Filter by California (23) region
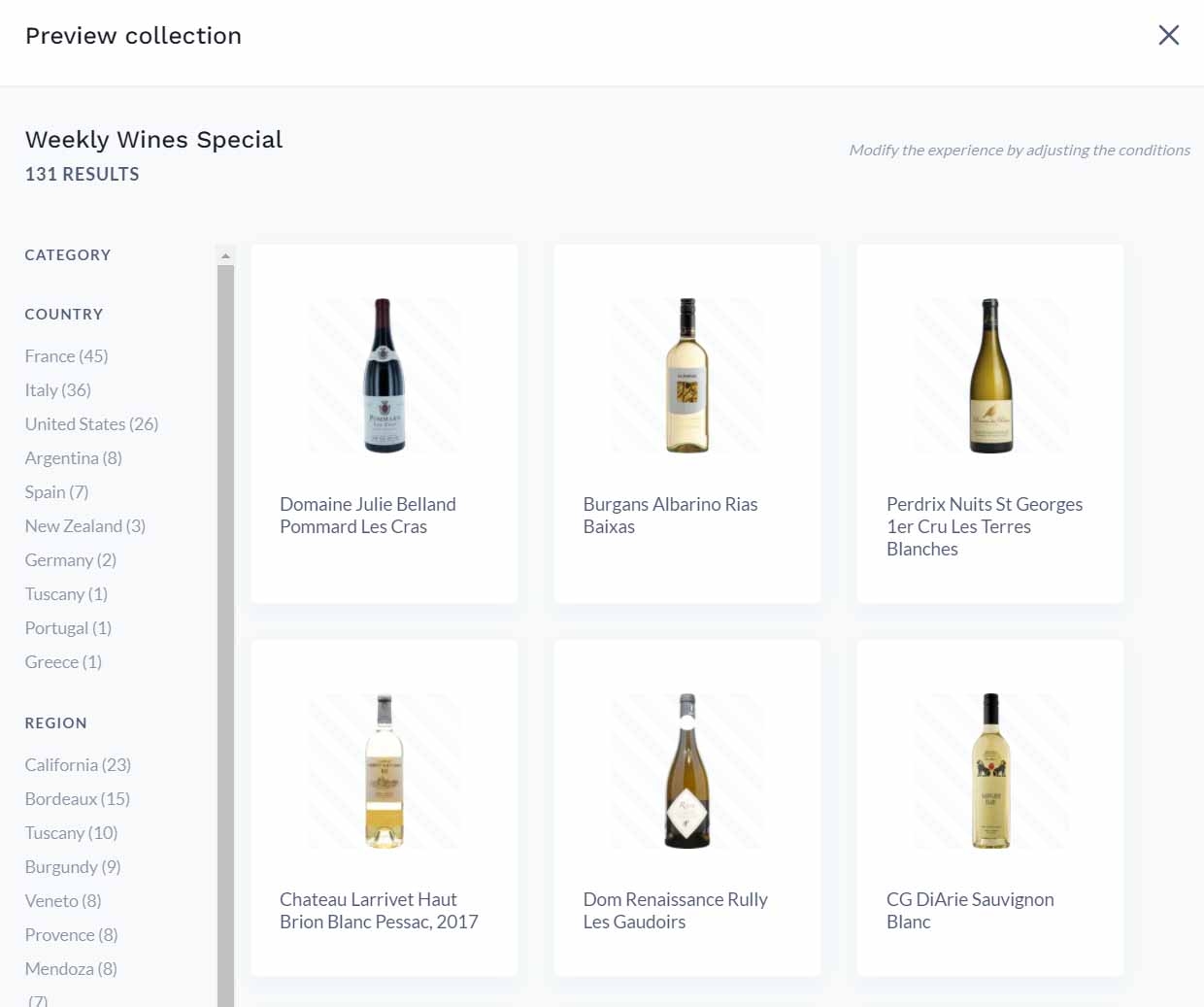1204x1007 pixels. coord(79,765)
